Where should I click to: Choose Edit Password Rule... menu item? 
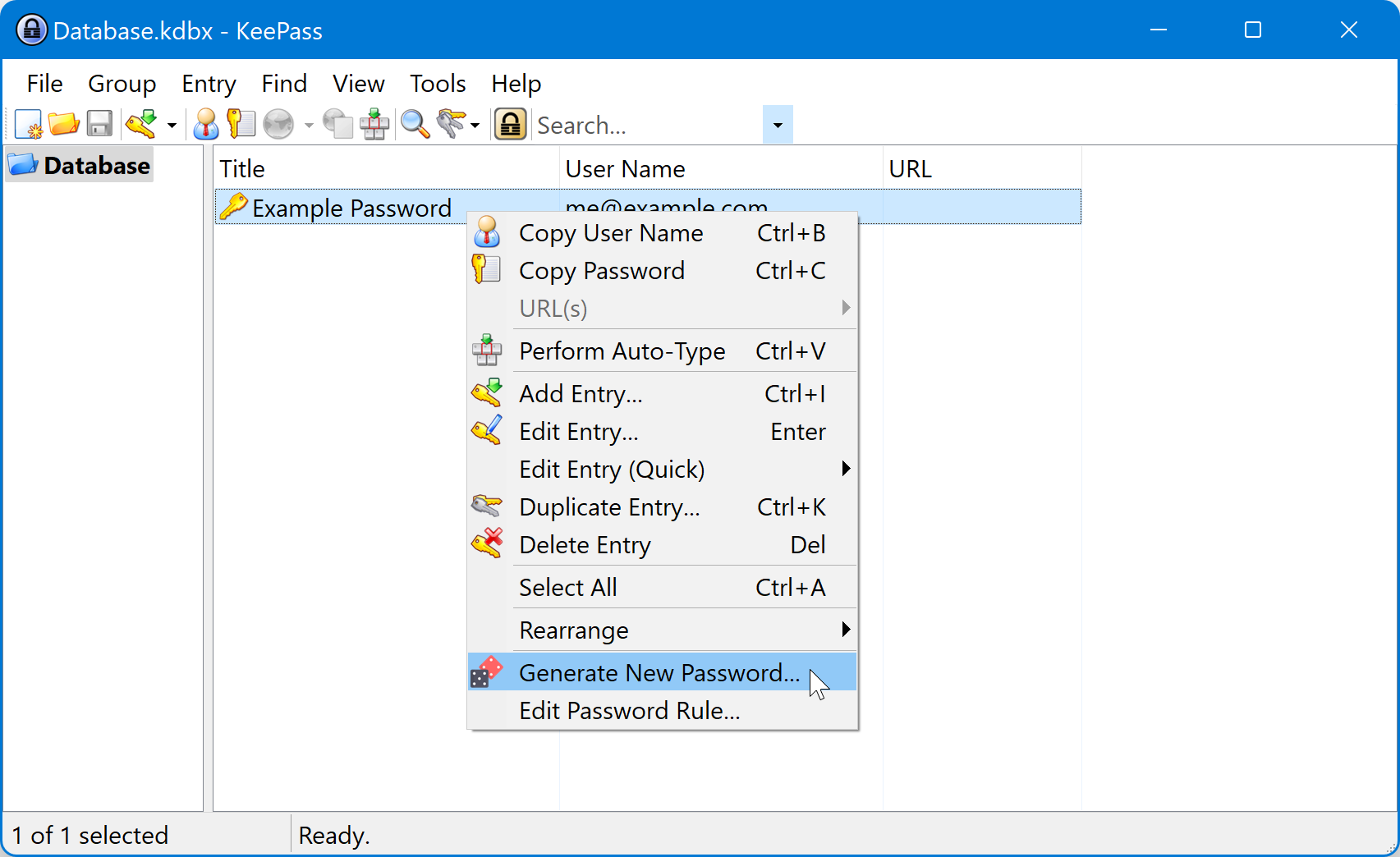coord(663,711)
